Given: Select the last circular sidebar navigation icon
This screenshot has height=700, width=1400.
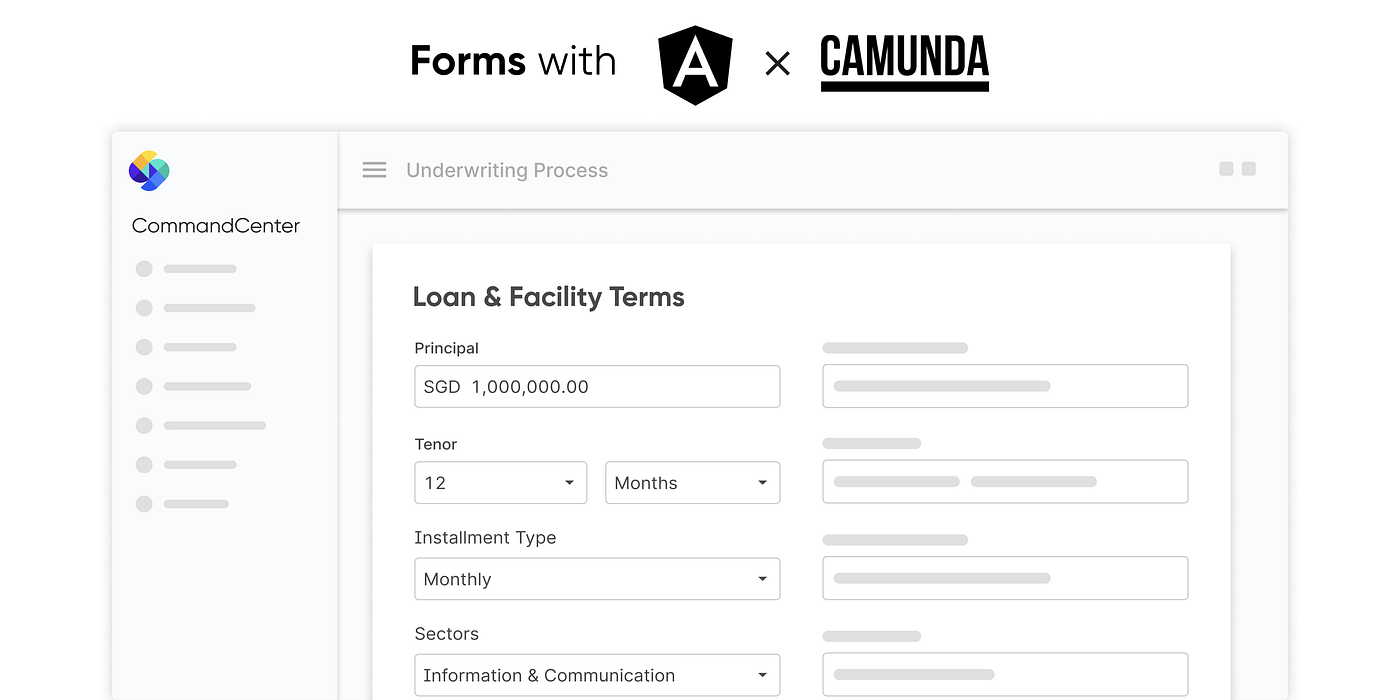Looking at the screenshot, I should coord(143,503).
